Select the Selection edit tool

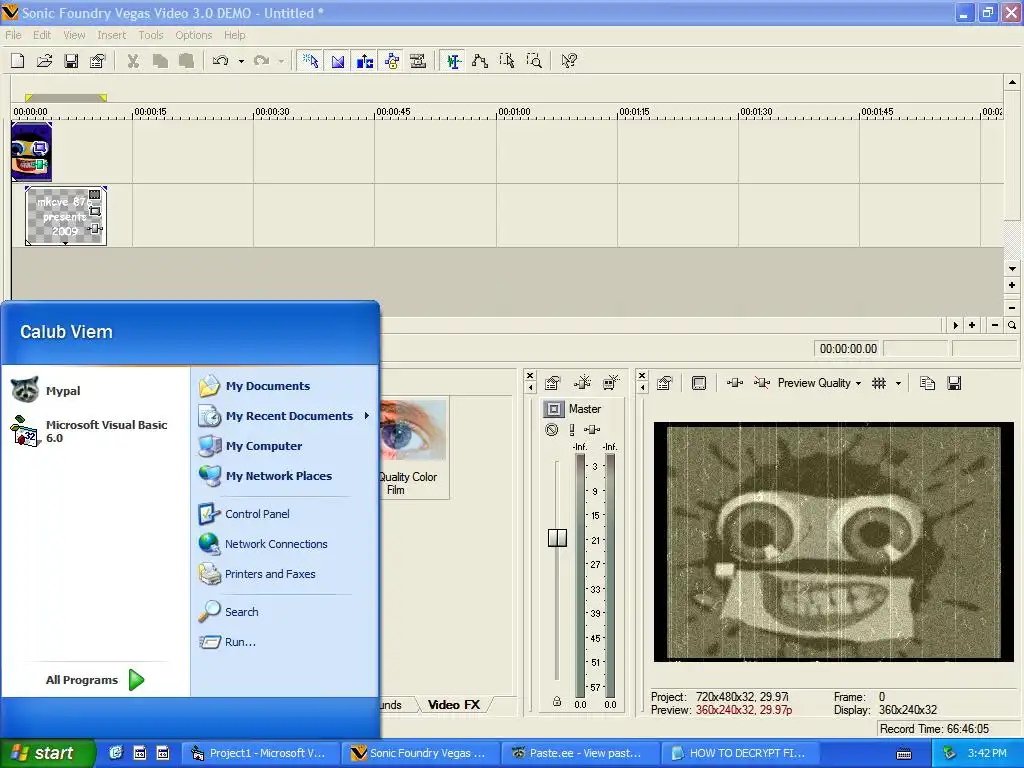(x=507, y=61)
